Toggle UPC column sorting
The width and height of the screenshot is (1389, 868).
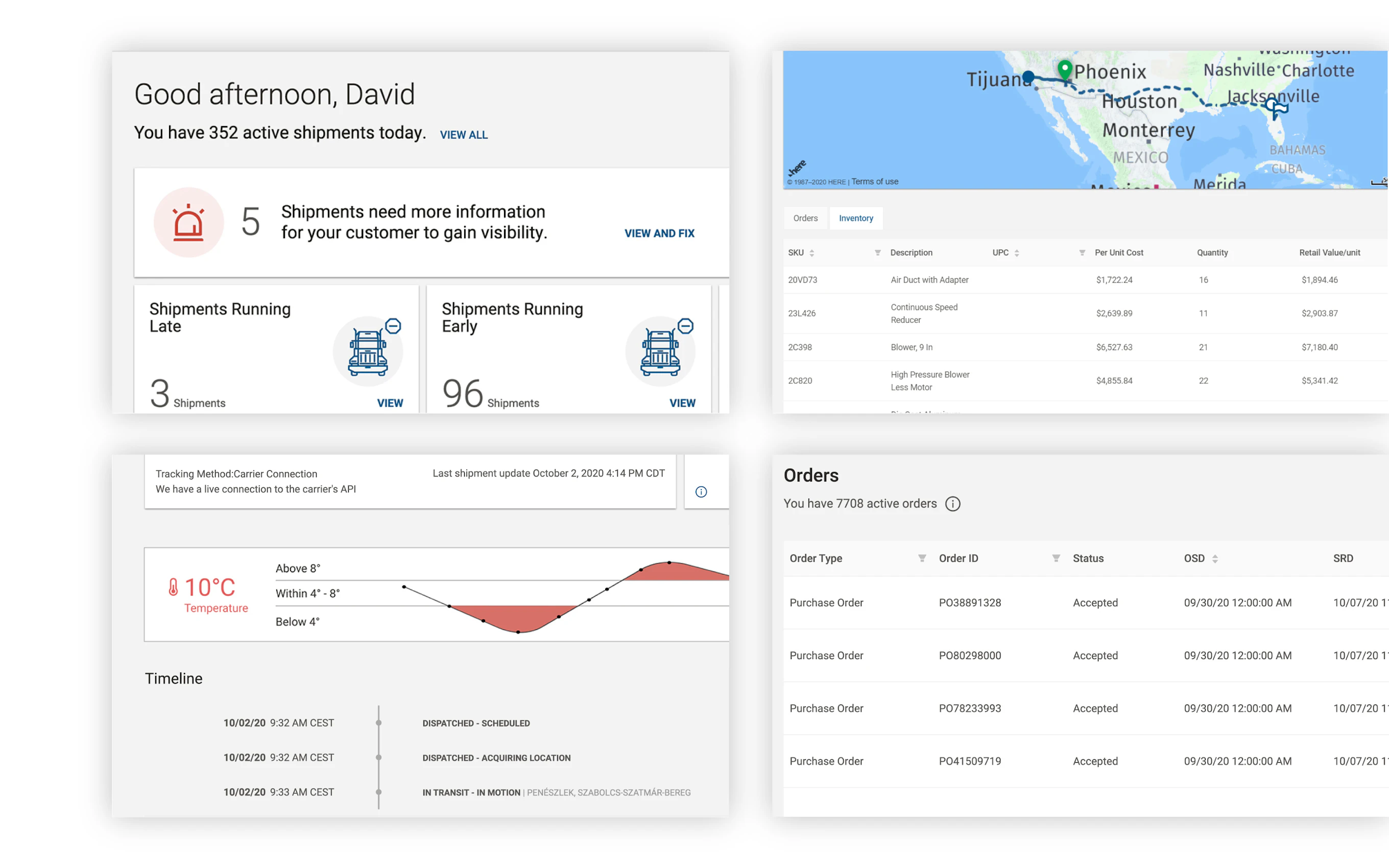click(1017, 253)
